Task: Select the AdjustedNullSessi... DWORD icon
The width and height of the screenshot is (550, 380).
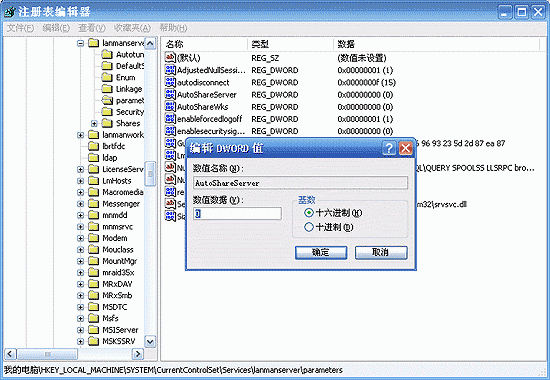Action: point(170,70)
